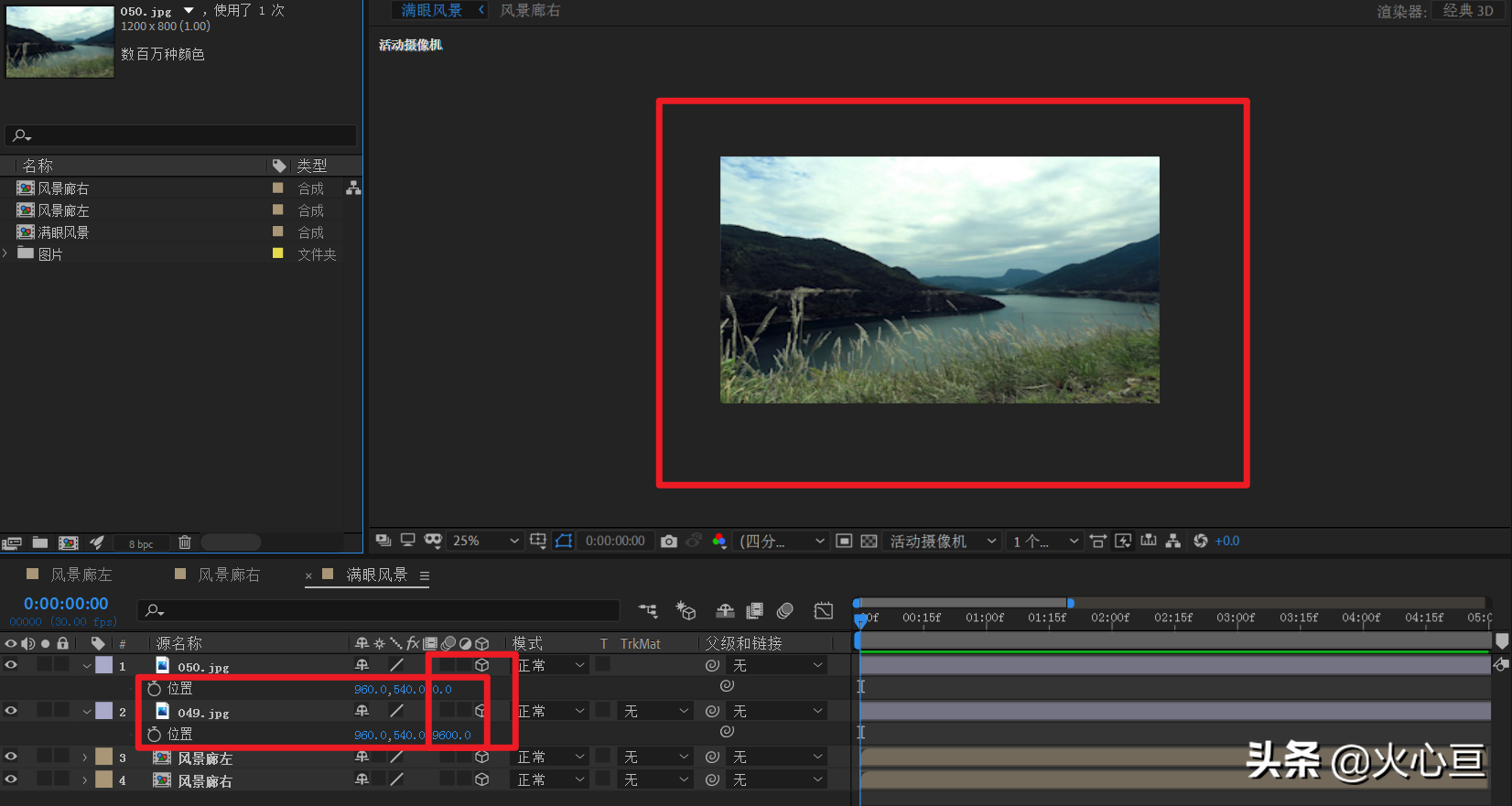Click the label color swatch of 050.jpg
The image size is (1512, 806).
click(x=104, y=665)
